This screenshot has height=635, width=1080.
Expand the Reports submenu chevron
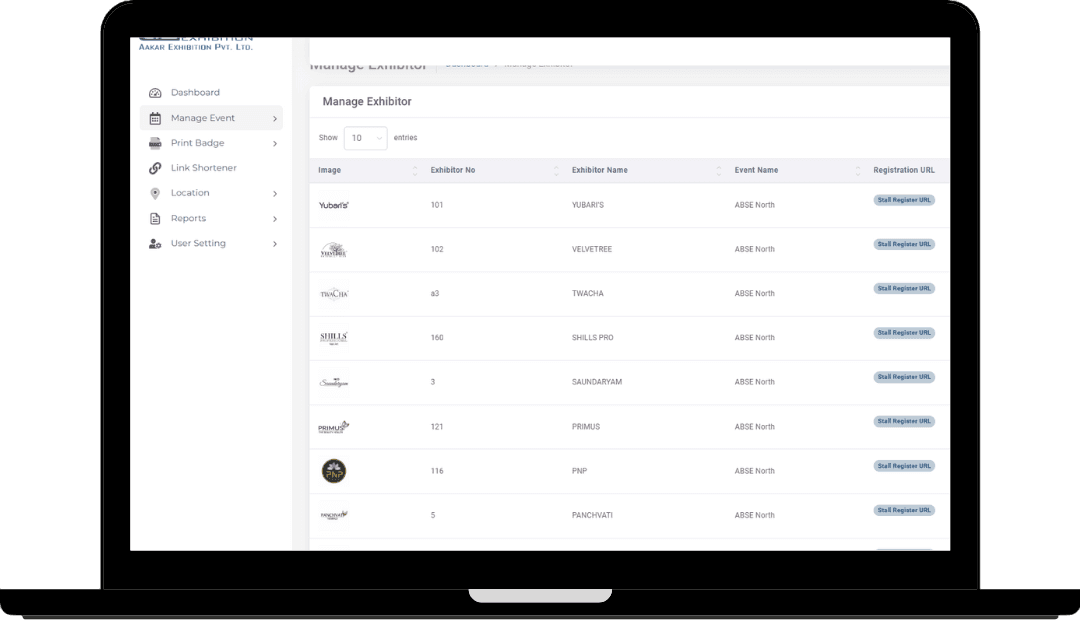(275, 219)
